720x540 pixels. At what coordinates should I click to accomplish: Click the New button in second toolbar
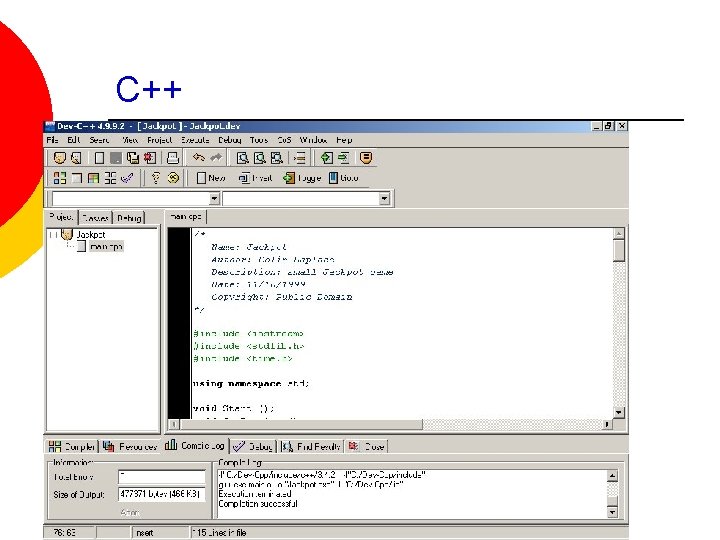[x=211, y=178]
